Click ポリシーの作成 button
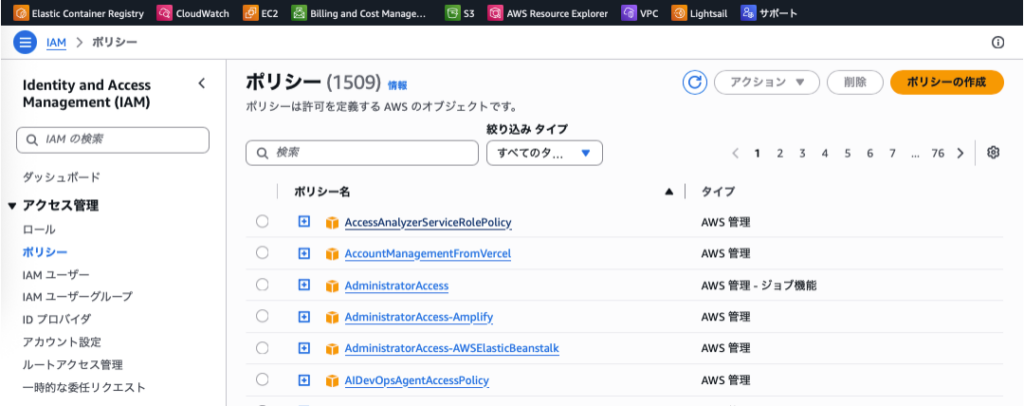Screen dimensions: 1024x406 pyautogui.click(x=947, y=82)
